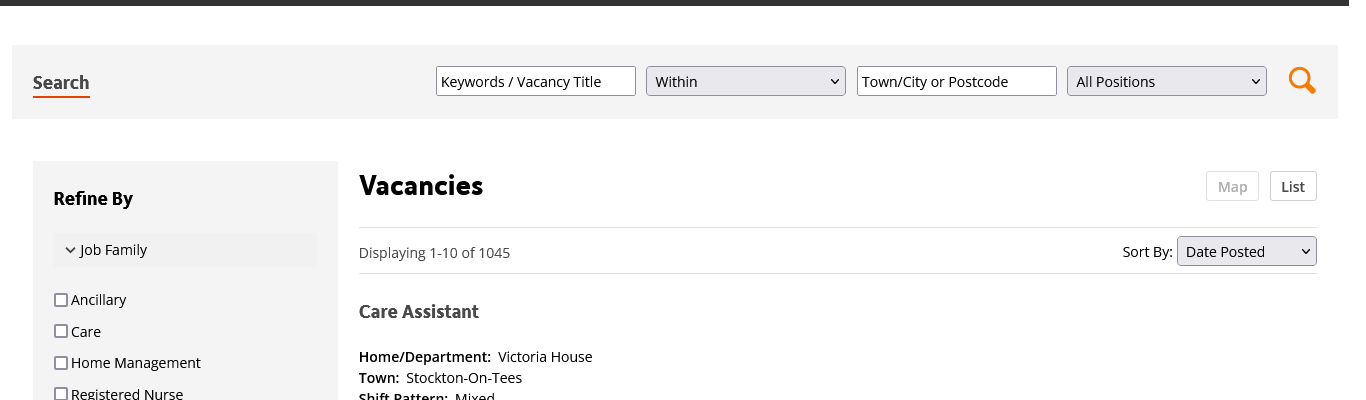The image size is (1366, 400).
Task: Open the Within distance dropdown
Action: 746,82
